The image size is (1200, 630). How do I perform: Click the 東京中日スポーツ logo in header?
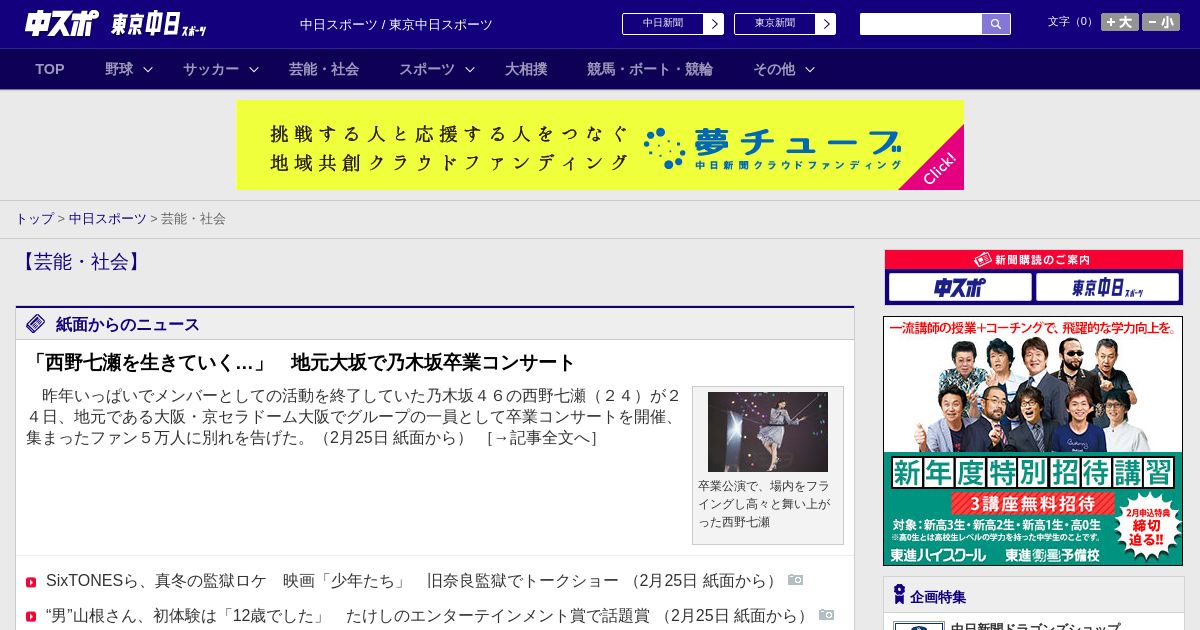click(159, 24)
